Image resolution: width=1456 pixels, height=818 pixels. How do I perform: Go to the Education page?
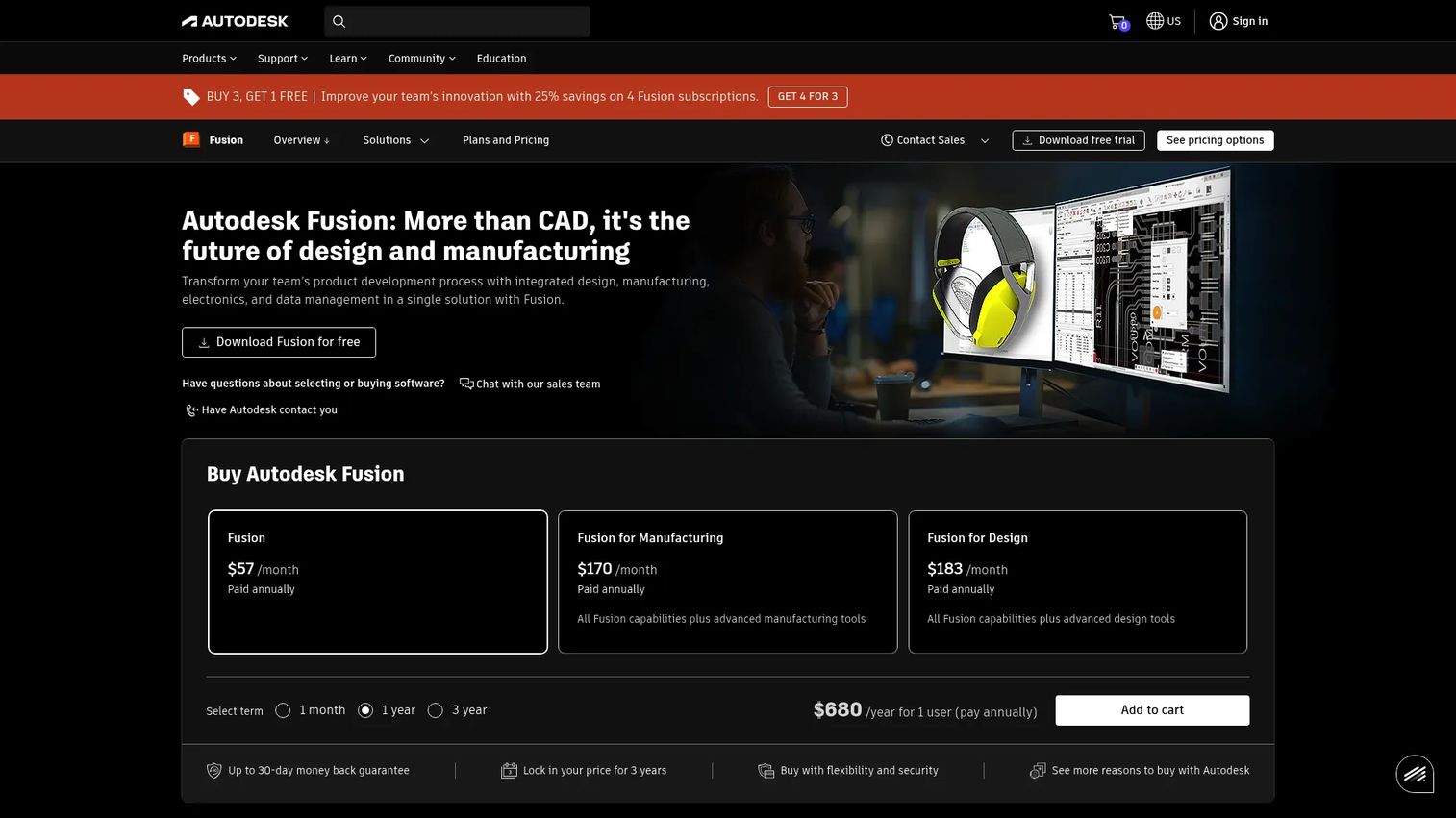coord(502,59)
